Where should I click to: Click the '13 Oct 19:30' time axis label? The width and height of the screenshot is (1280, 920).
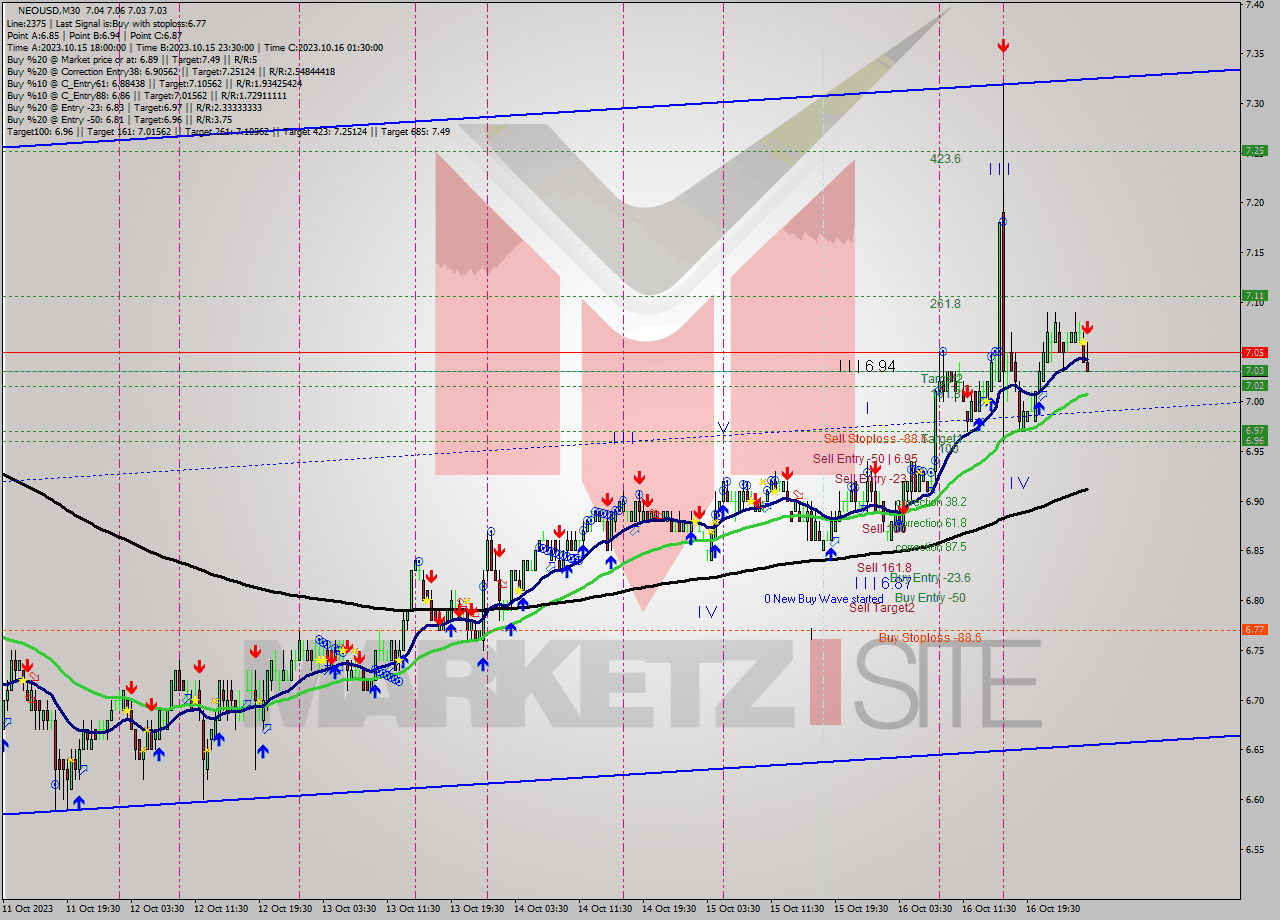(478, 909)
